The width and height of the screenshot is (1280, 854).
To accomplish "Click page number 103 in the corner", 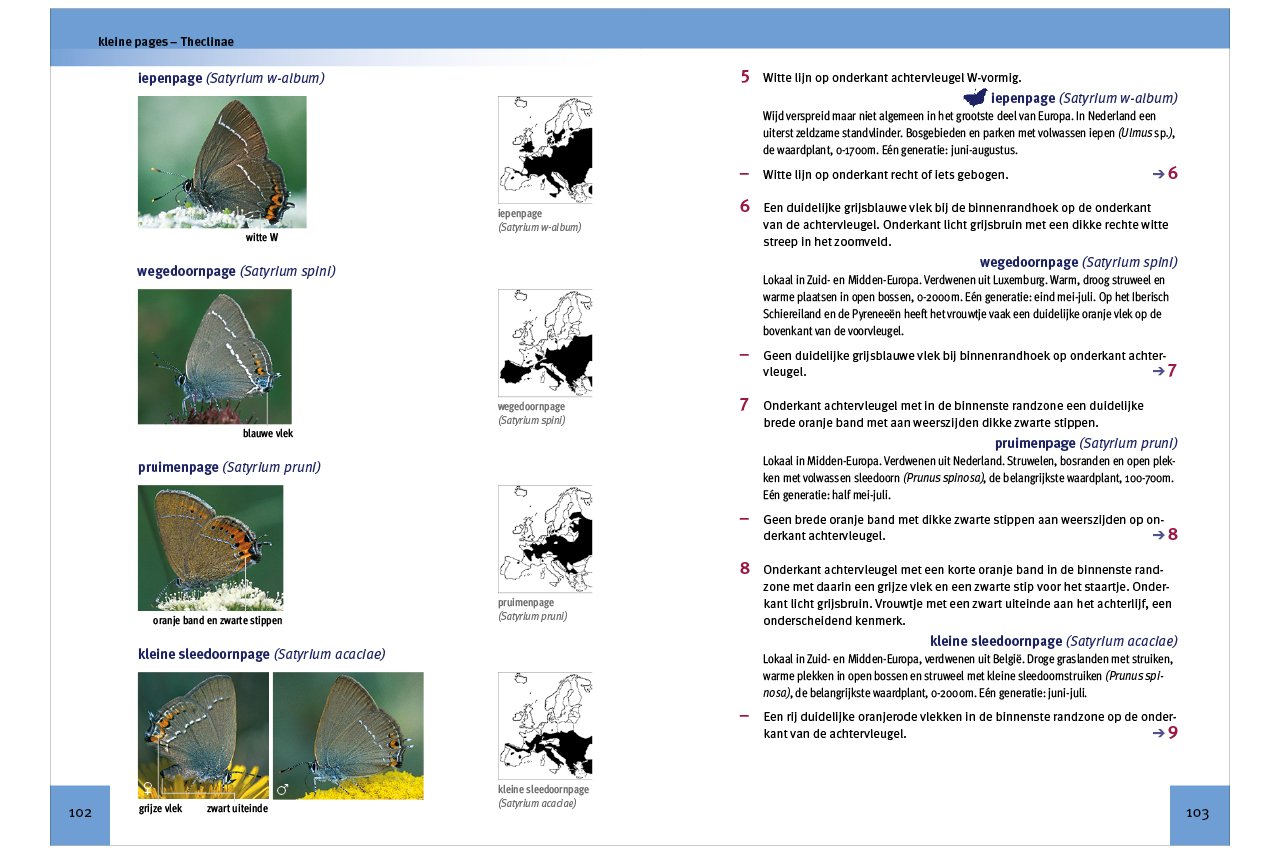I will point(1198,814).
